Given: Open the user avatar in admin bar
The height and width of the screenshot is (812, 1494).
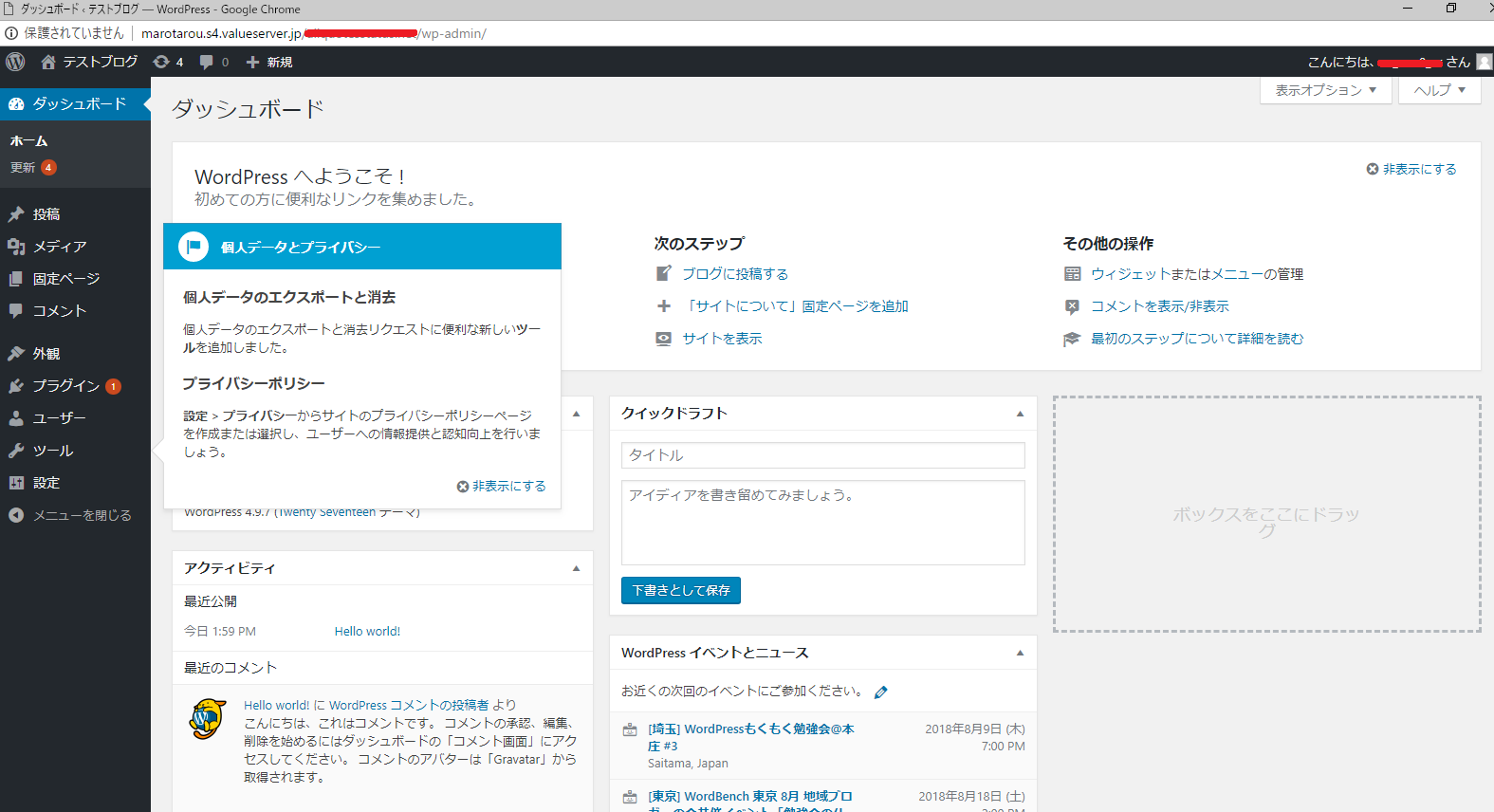Looking at the screenshot, I should (1485, 62).
